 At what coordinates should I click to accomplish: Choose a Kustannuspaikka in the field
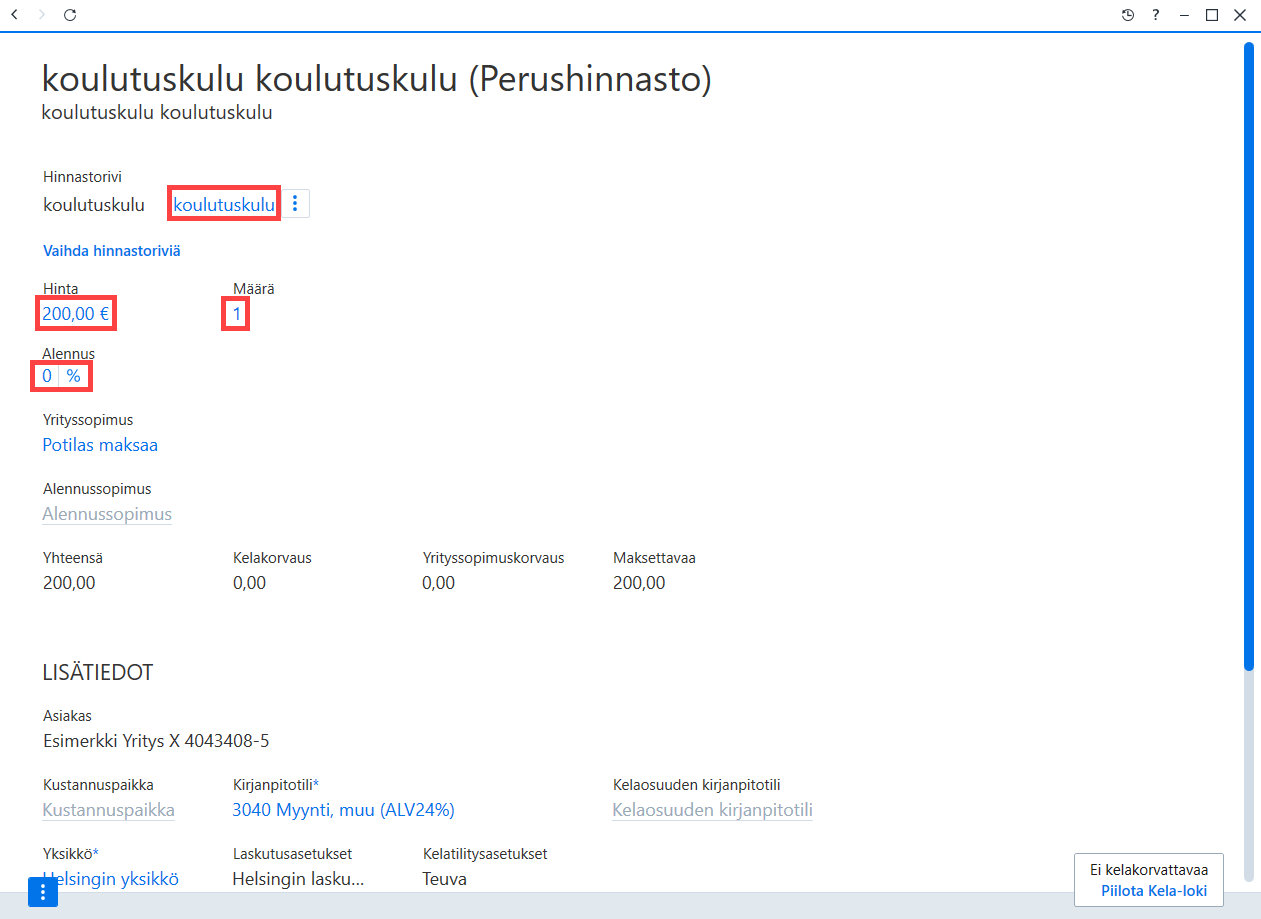pos(109,810)
